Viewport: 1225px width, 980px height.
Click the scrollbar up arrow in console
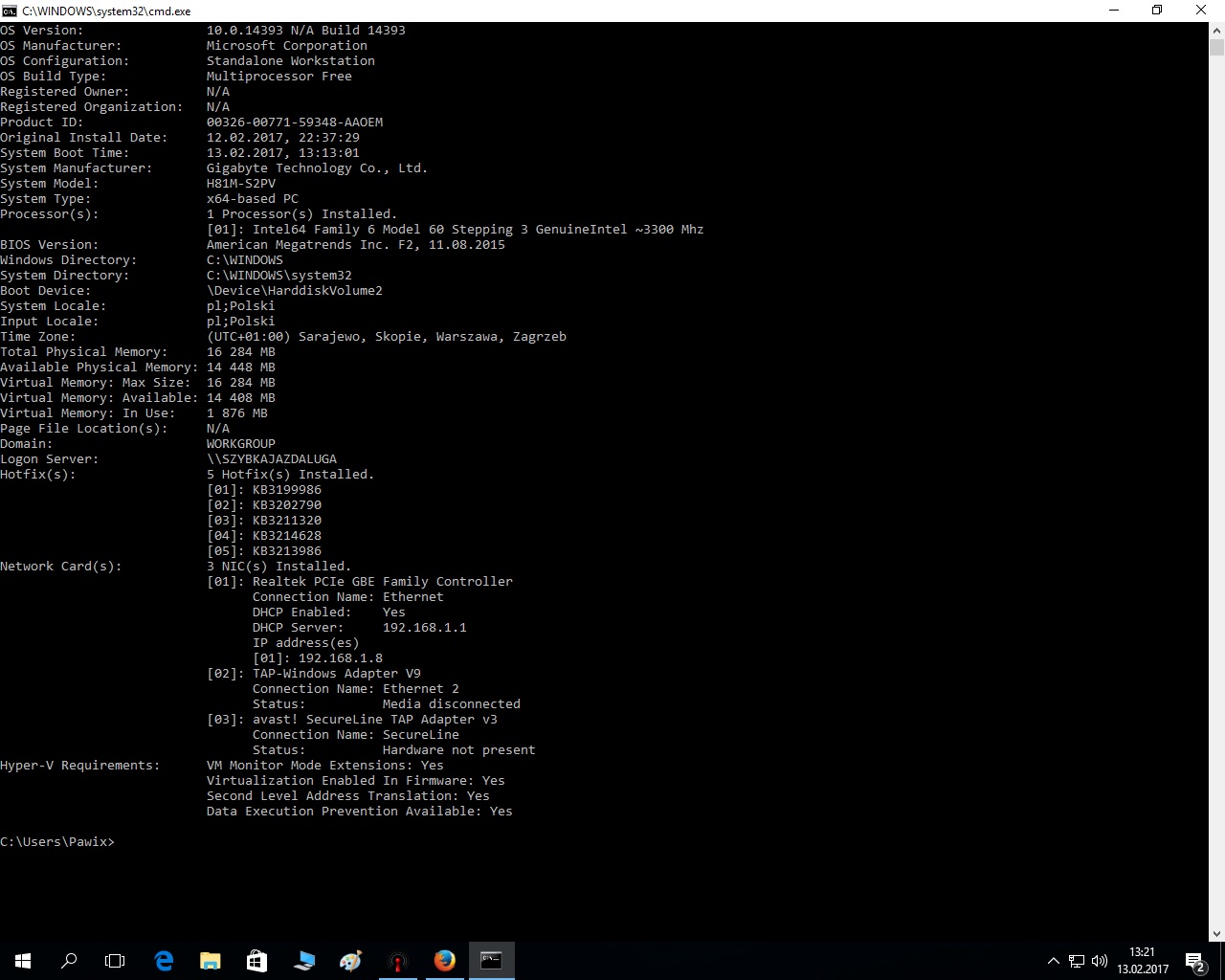pos(1216,30)
